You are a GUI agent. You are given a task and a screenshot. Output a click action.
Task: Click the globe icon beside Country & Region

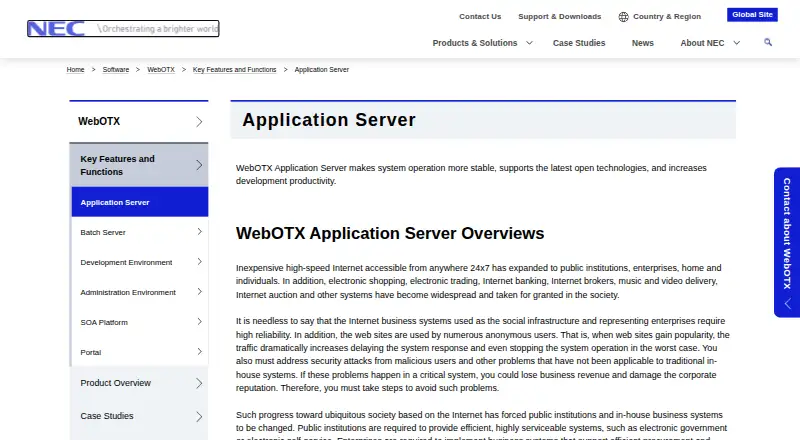tap(623, 17)
